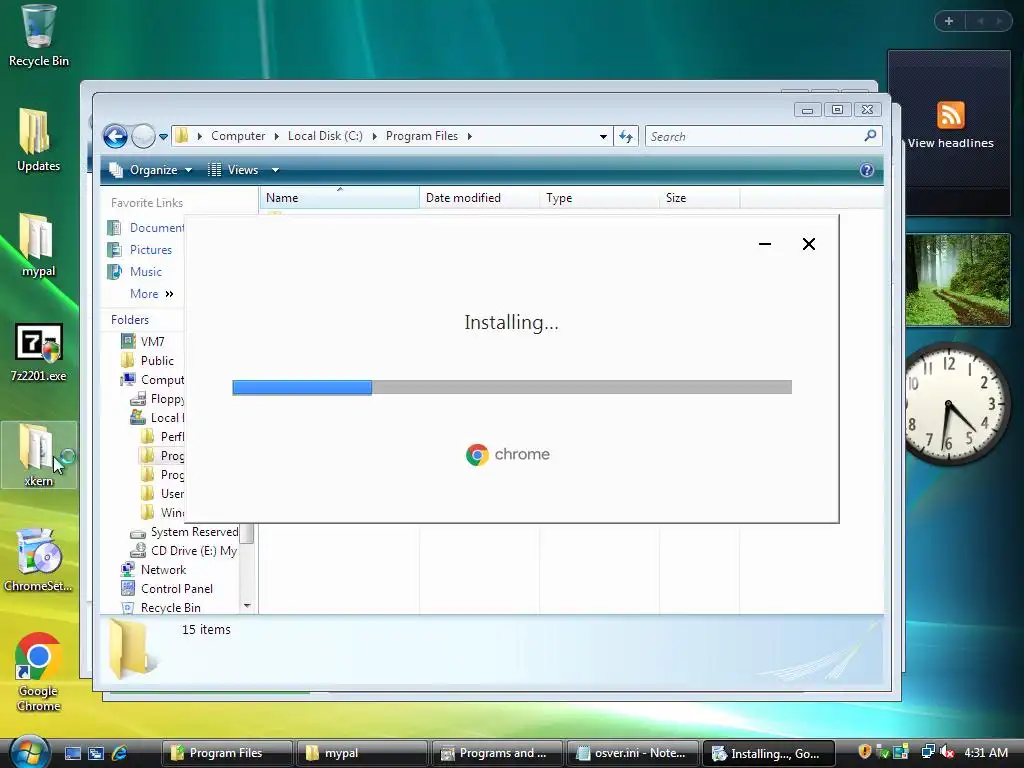Click the Explorer Back button
Viewport: 1024px width, 768px height.
pyautogui.click(x=115, y=136)
